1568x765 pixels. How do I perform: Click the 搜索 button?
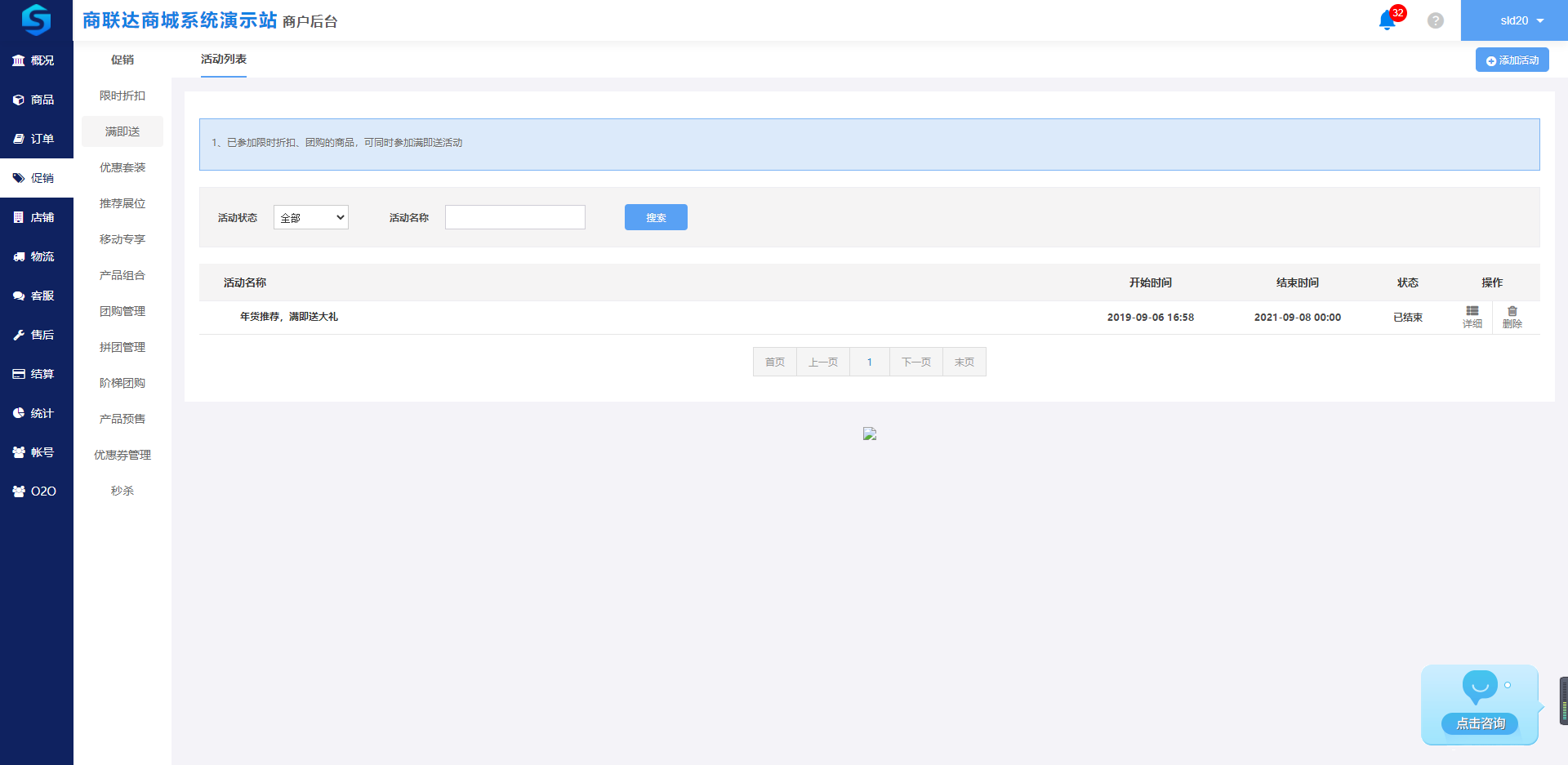click(656, 217)
